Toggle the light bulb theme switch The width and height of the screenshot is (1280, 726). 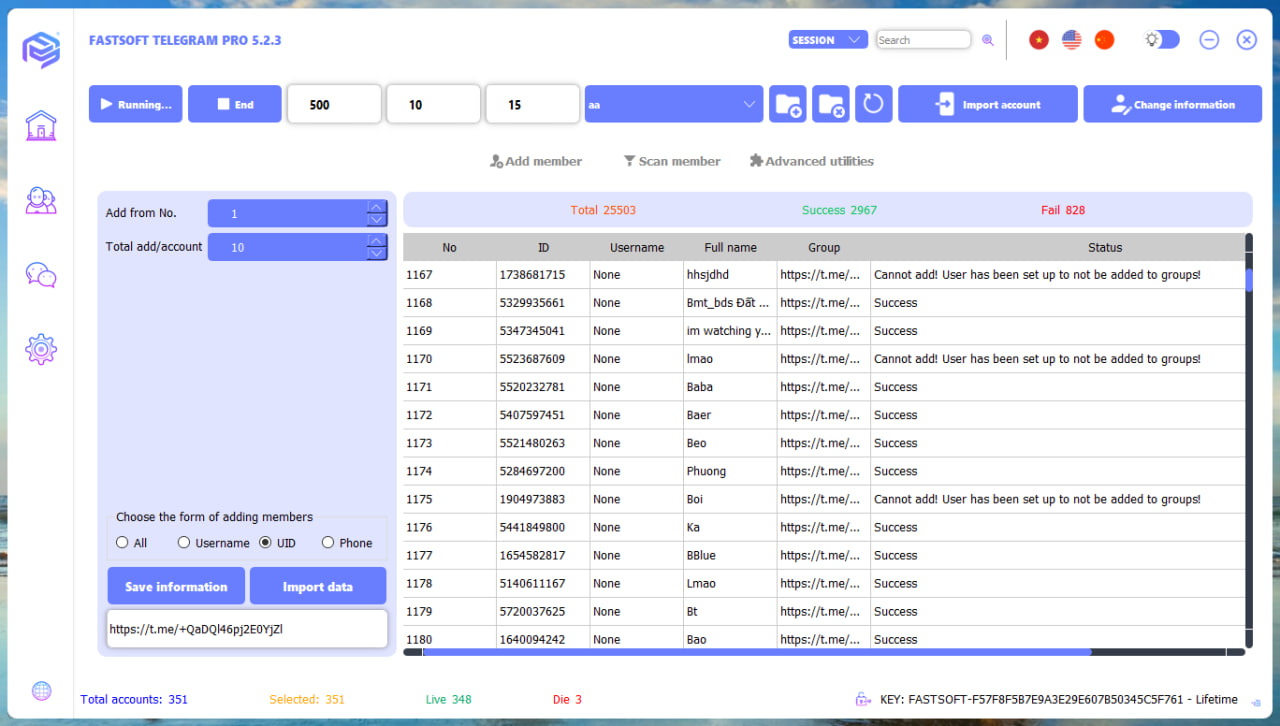pos(1161,39)
